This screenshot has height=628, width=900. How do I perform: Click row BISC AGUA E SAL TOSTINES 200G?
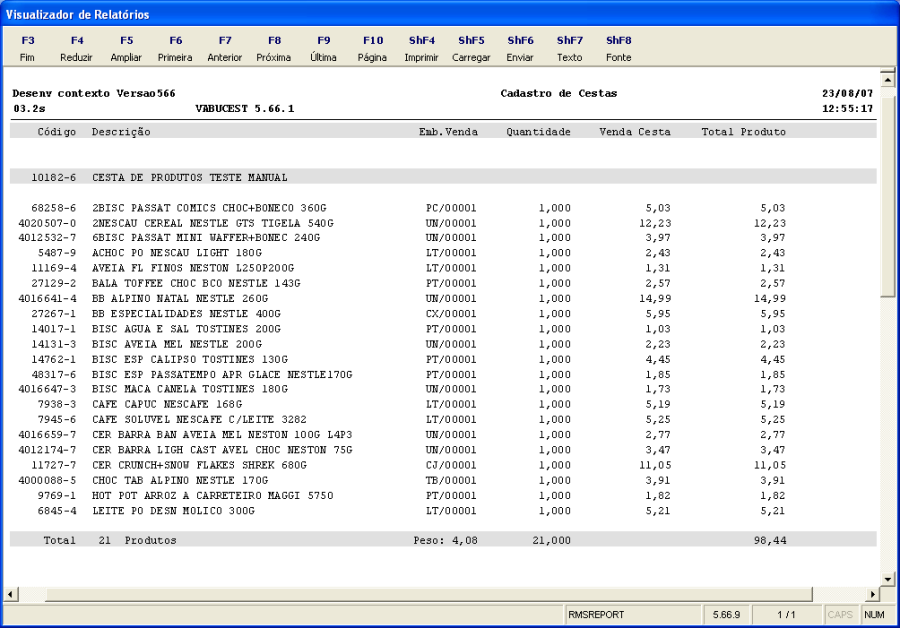pyautogui.click(x=402, y=329)
